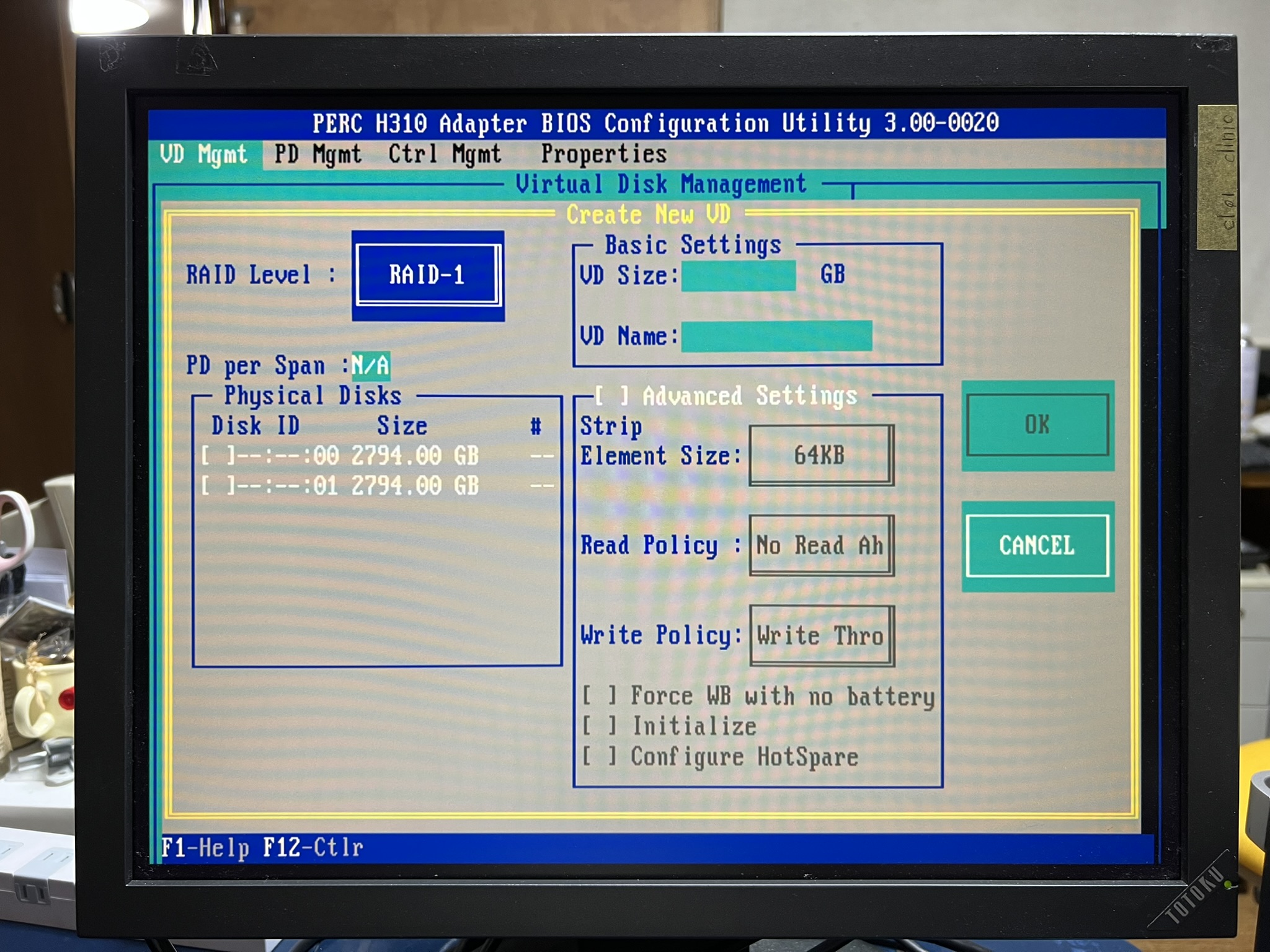Check physical disk 00 checkbox

click(218, 456)
